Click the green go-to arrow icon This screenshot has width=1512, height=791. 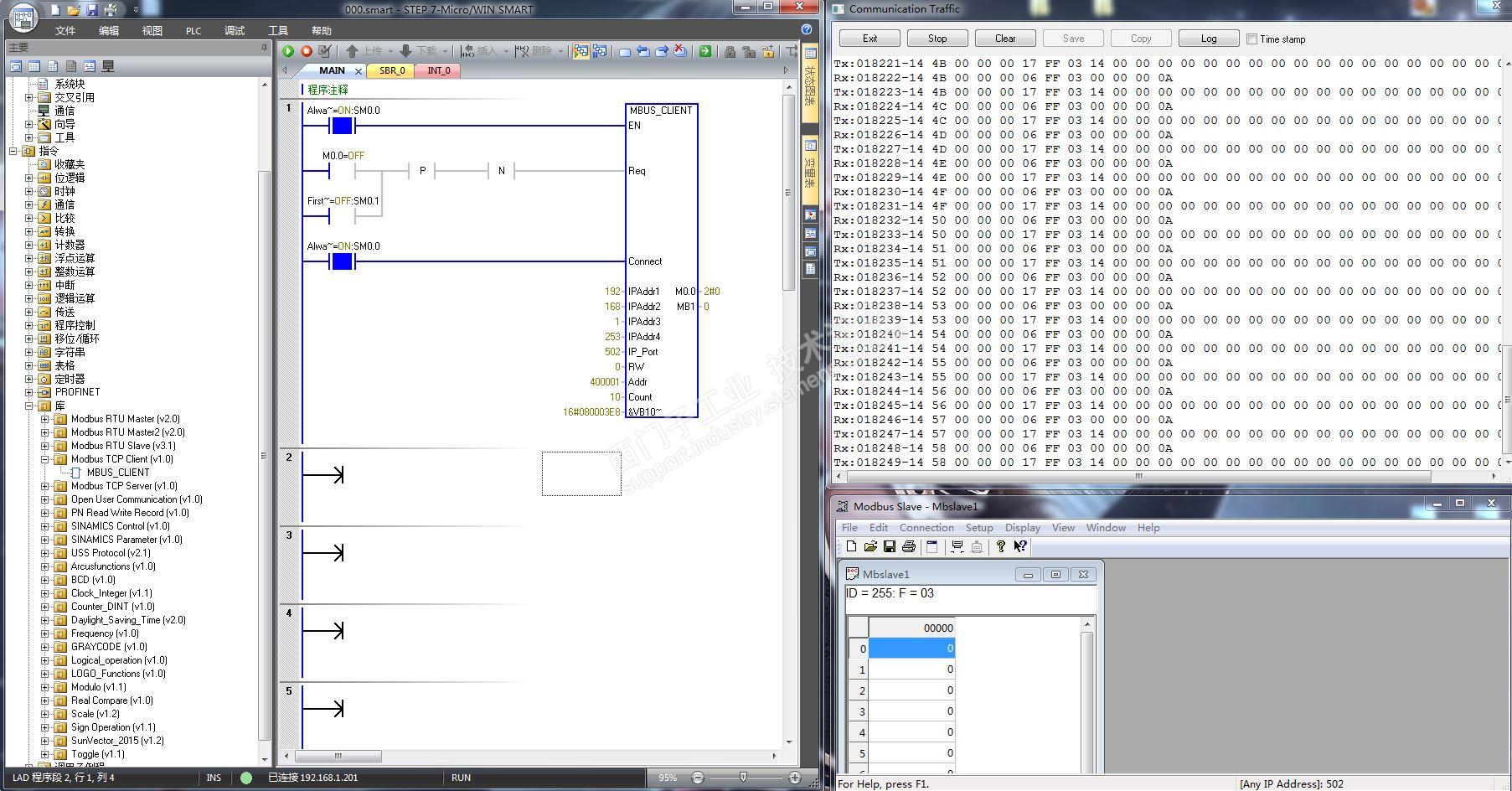[x=705, y=51]
